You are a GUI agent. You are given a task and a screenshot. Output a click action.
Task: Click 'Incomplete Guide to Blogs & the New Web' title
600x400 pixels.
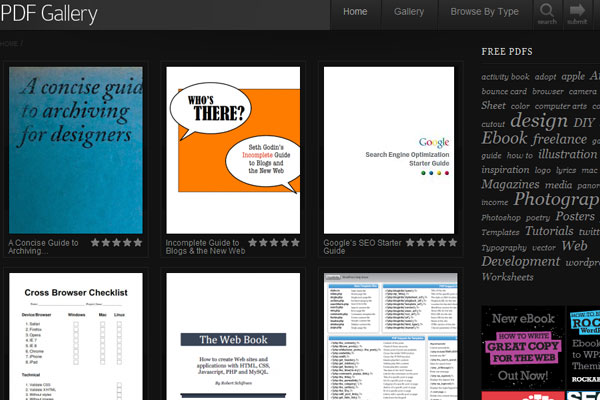coord(205,247)
